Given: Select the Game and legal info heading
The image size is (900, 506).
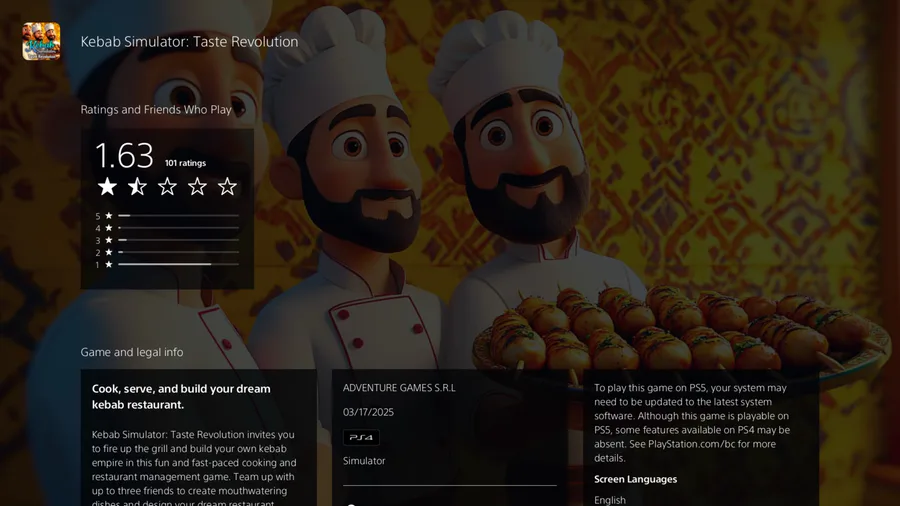Looking at the screenshot, I should tap(132, 352).
